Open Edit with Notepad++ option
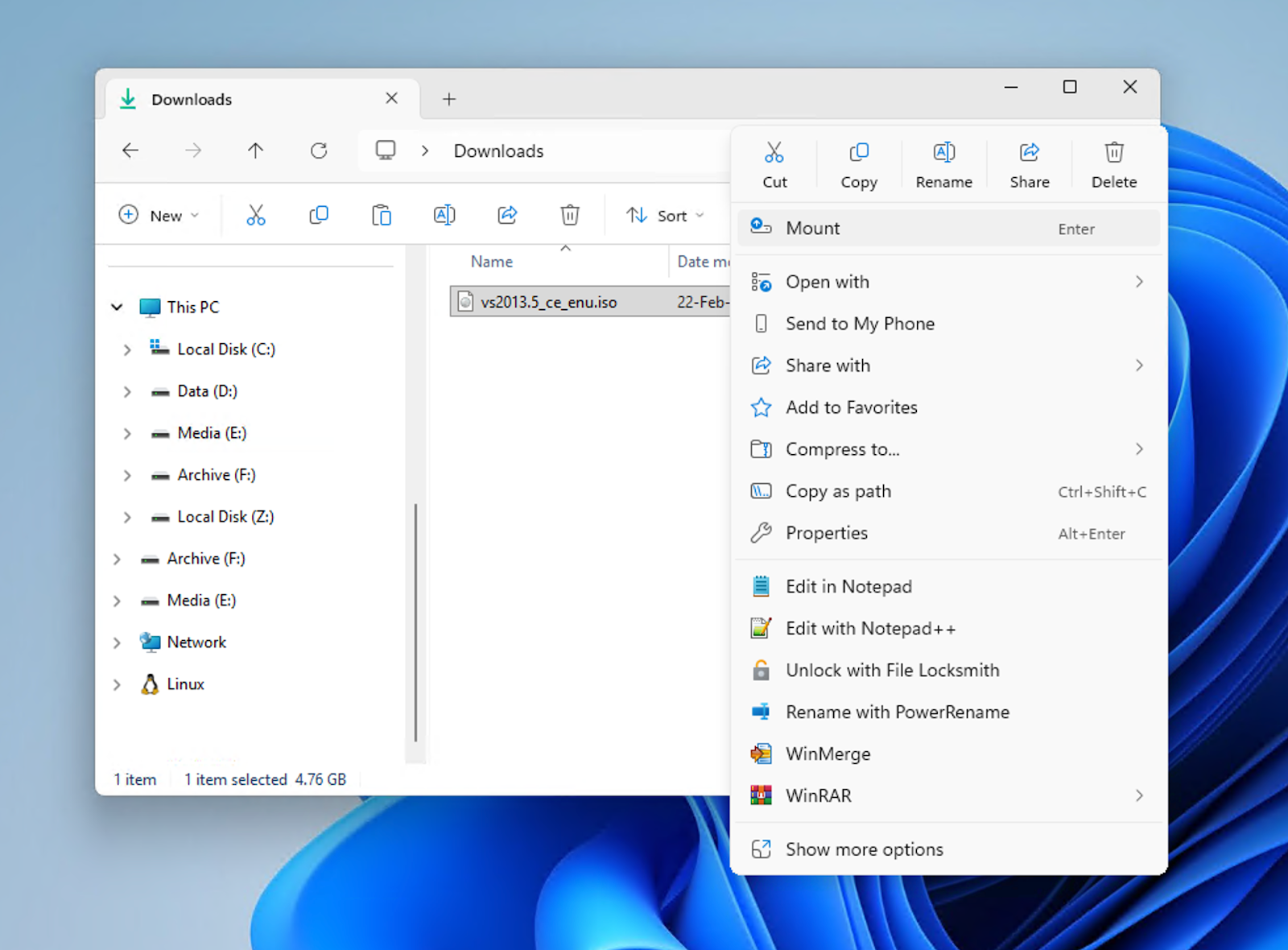This screenshot has height=950, width=1288. [x=948, y=629]
